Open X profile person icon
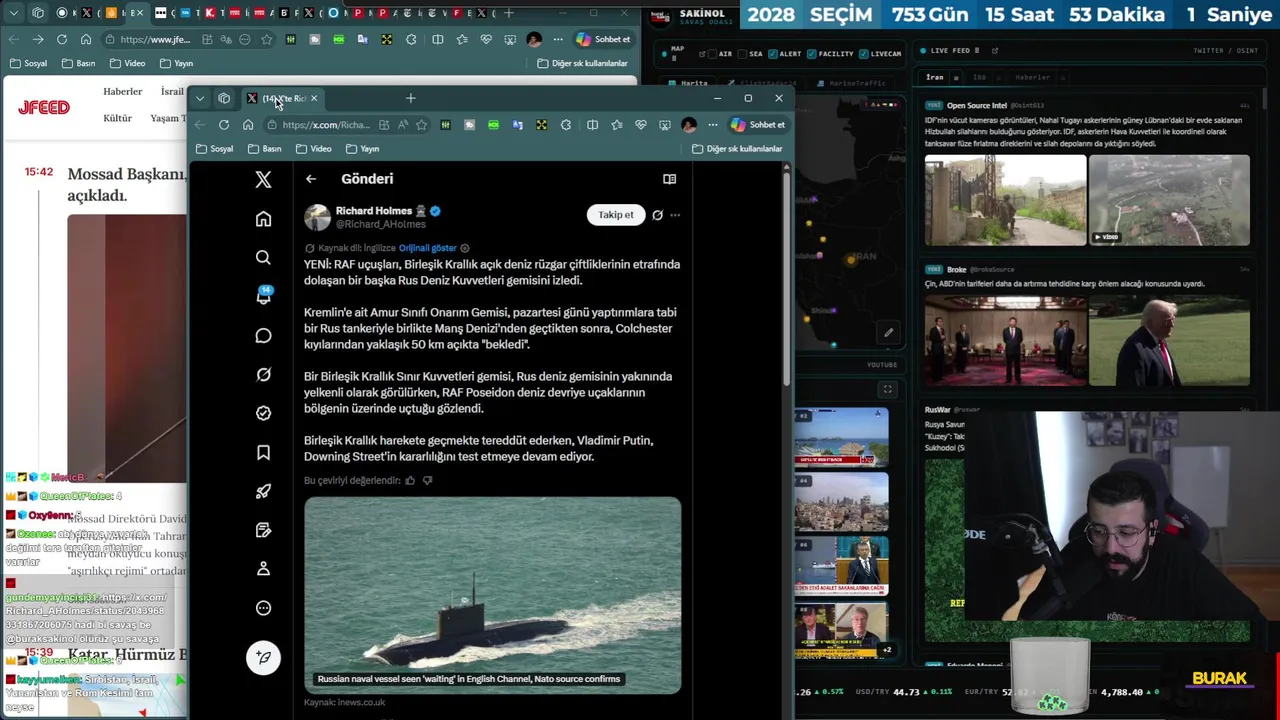The image size is (1280, 720). point(263,568)
